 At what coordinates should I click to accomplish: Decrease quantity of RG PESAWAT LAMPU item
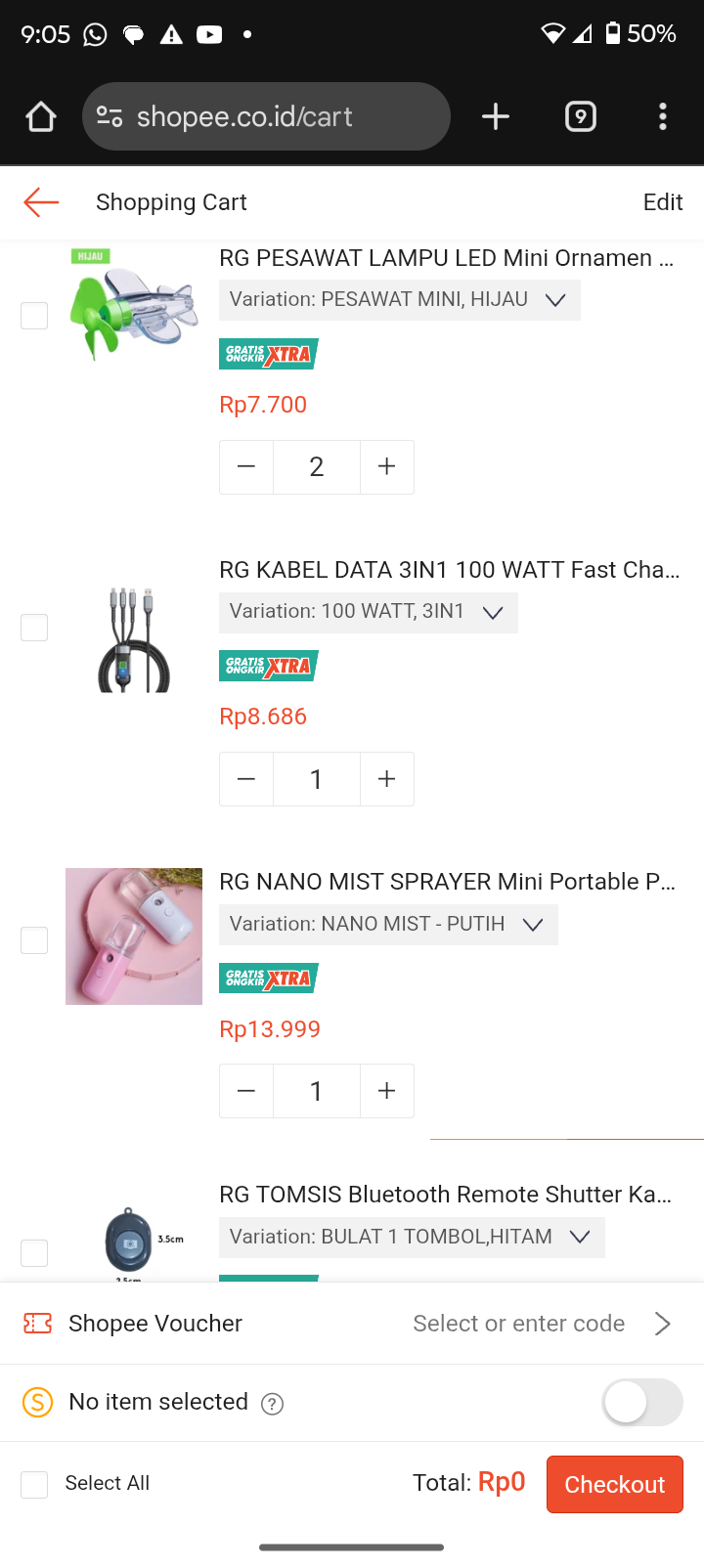pos(246,467)
